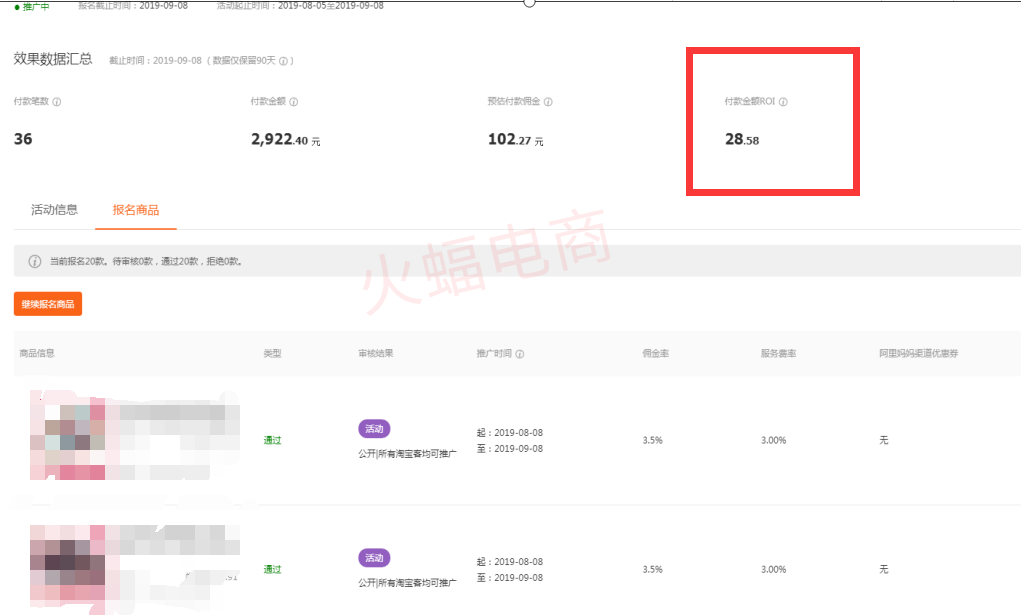Image resolution: width=1021 pixels, height=615 pixels.
Task: Click the 28.58 ROI value
Action: click(x=742, y=140)
